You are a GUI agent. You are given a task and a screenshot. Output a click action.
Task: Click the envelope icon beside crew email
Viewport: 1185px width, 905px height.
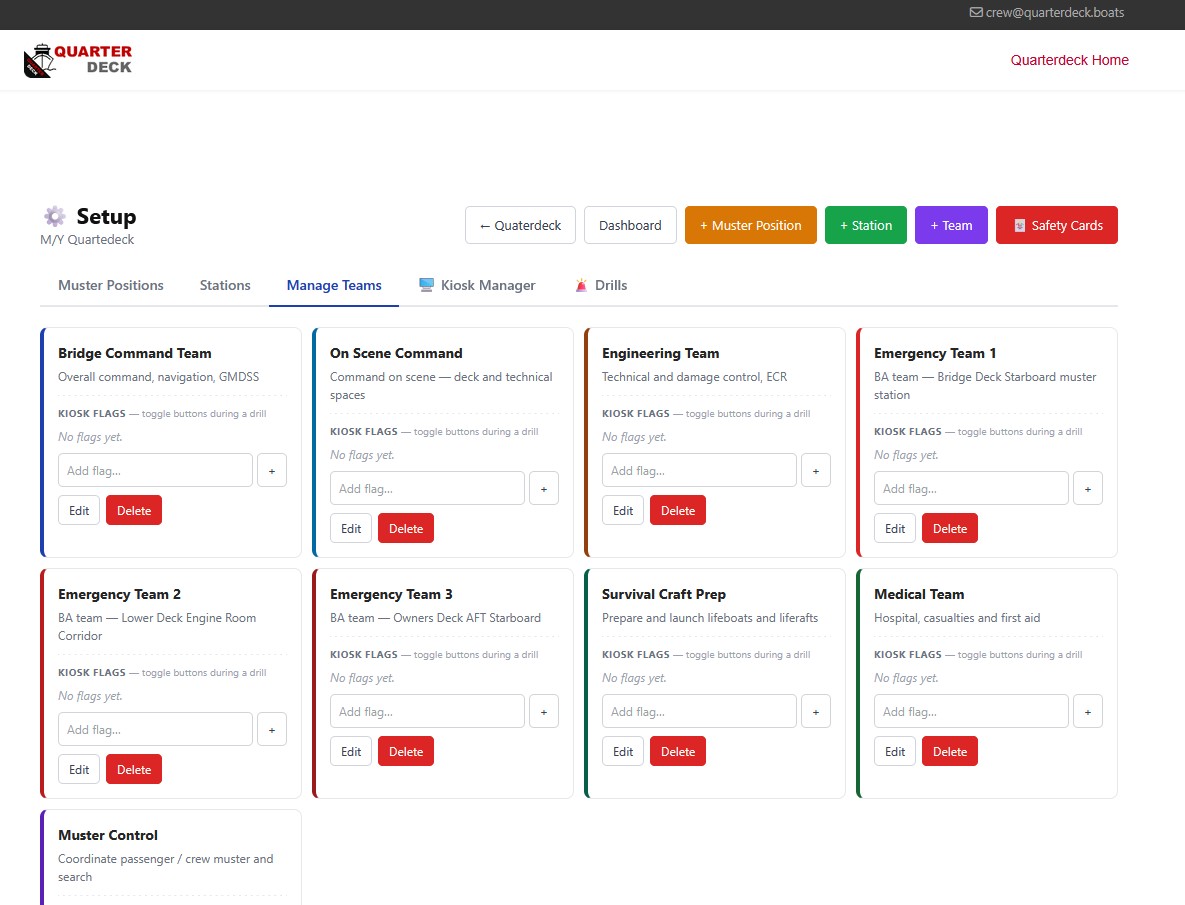[x=976, y=12]
